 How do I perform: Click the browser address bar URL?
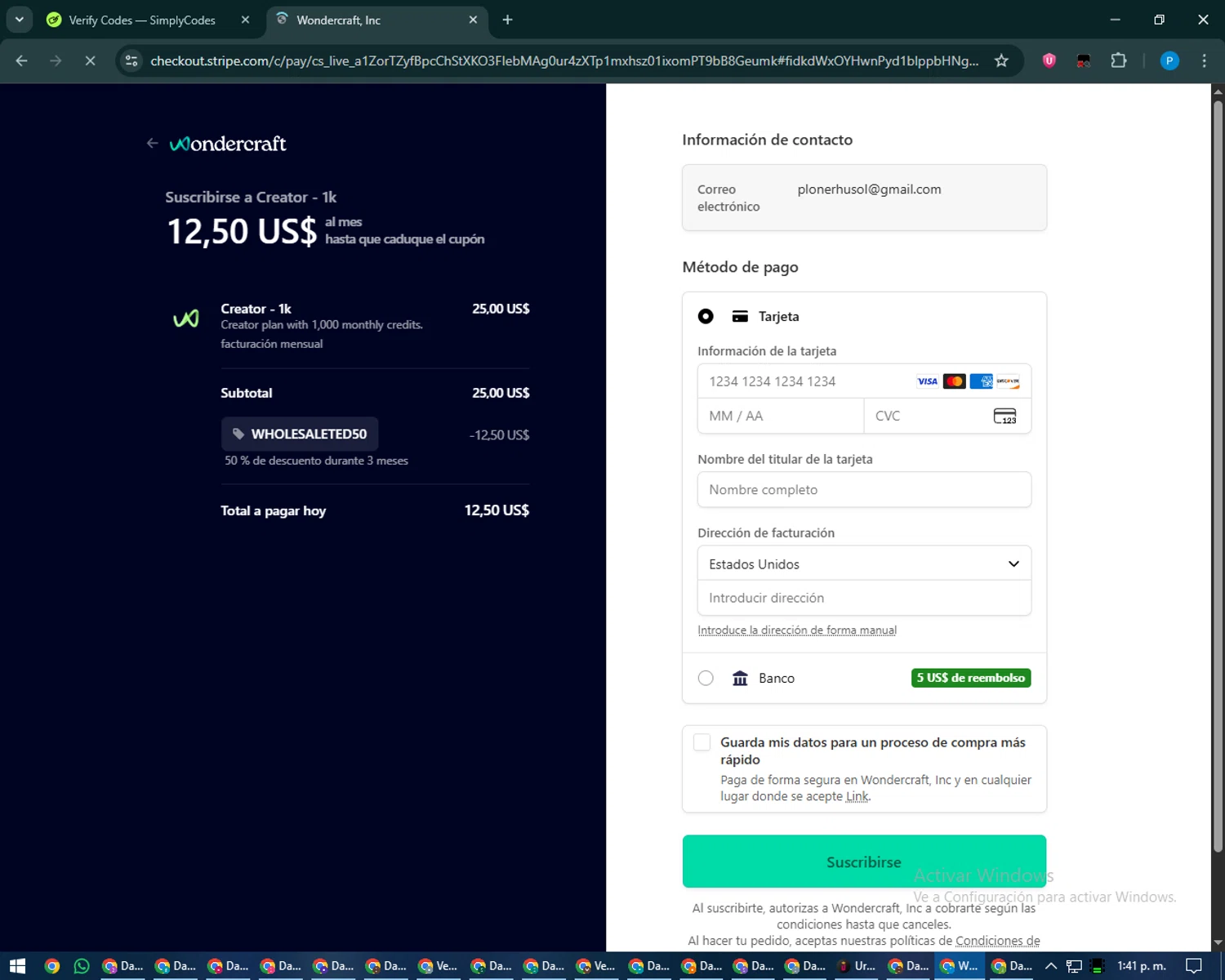tap(563, 61)
